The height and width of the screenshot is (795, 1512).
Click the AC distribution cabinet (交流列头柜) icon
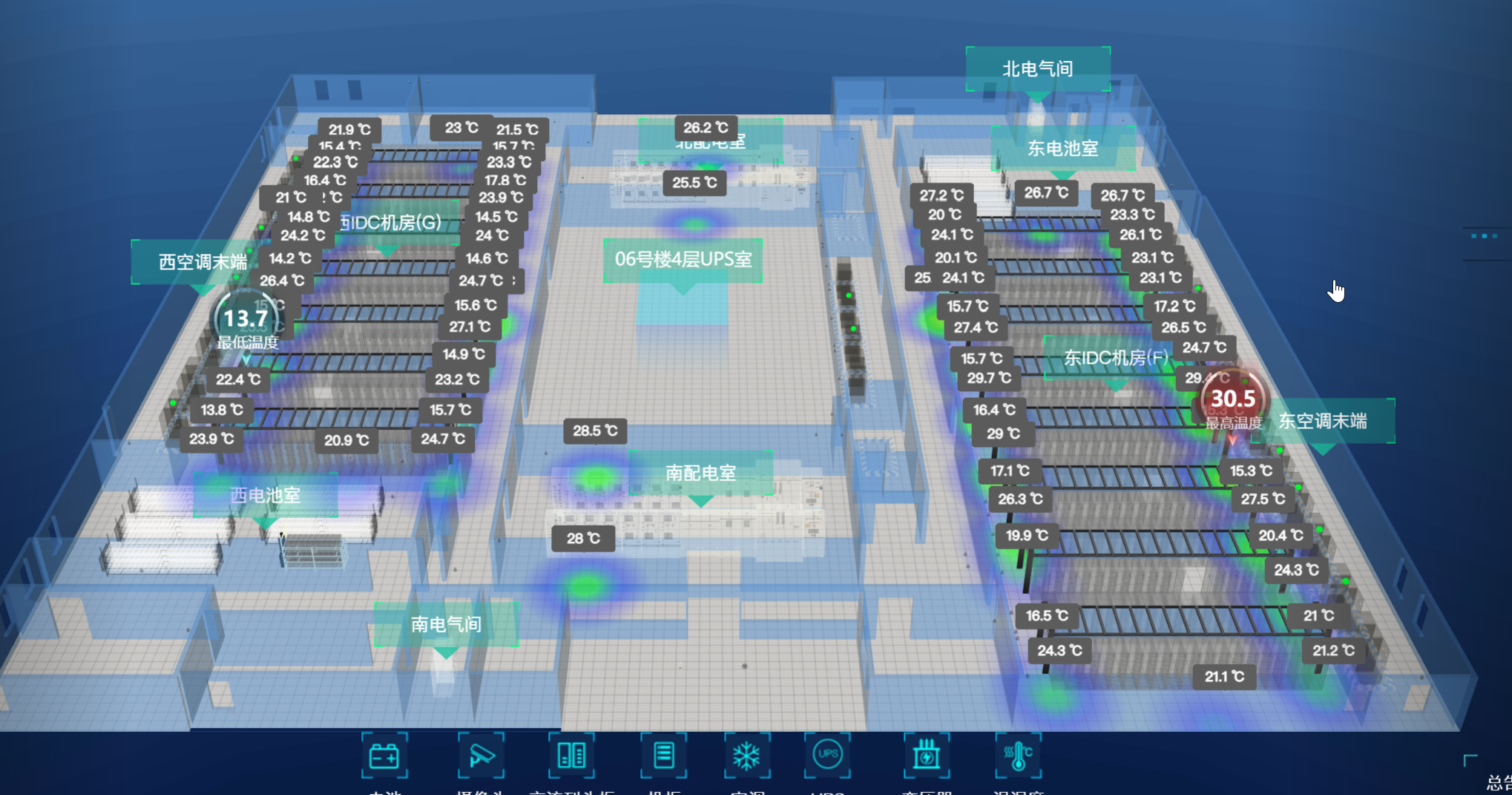click(x=571, y=756)
